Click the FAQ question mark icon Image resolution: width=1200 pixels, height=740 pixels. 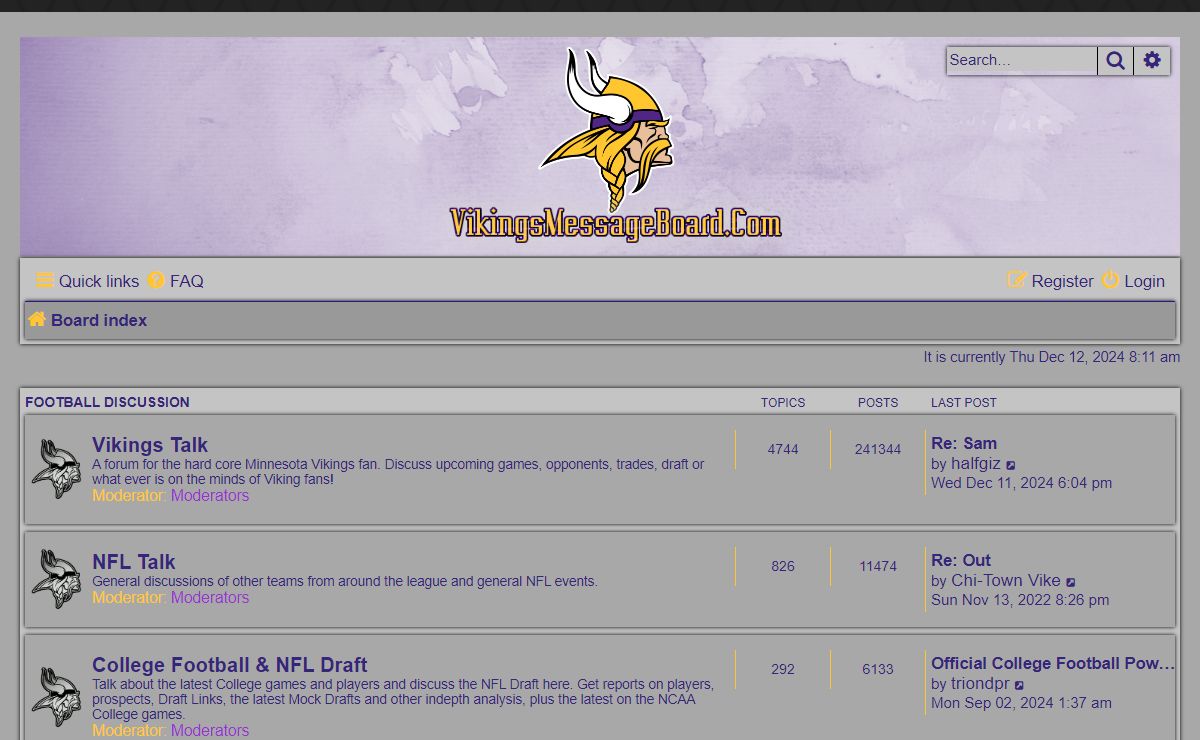tap(156, 281)
